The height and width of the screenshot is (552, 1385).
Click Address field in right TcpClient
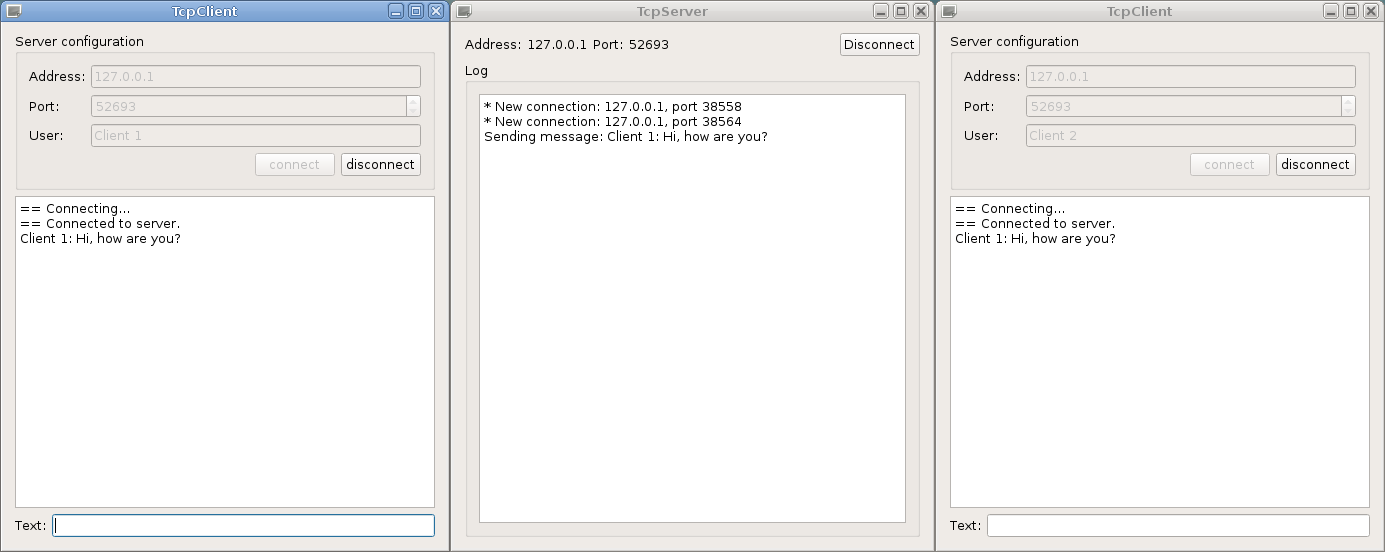[x=1191, y=76]
